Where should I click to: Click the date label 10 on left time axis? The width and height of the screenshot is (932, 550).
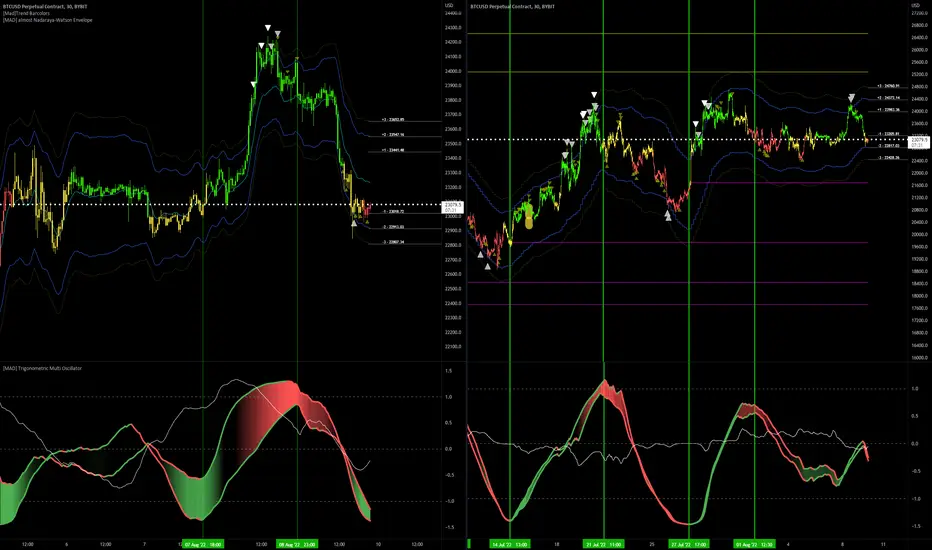[x=378, y=544]
